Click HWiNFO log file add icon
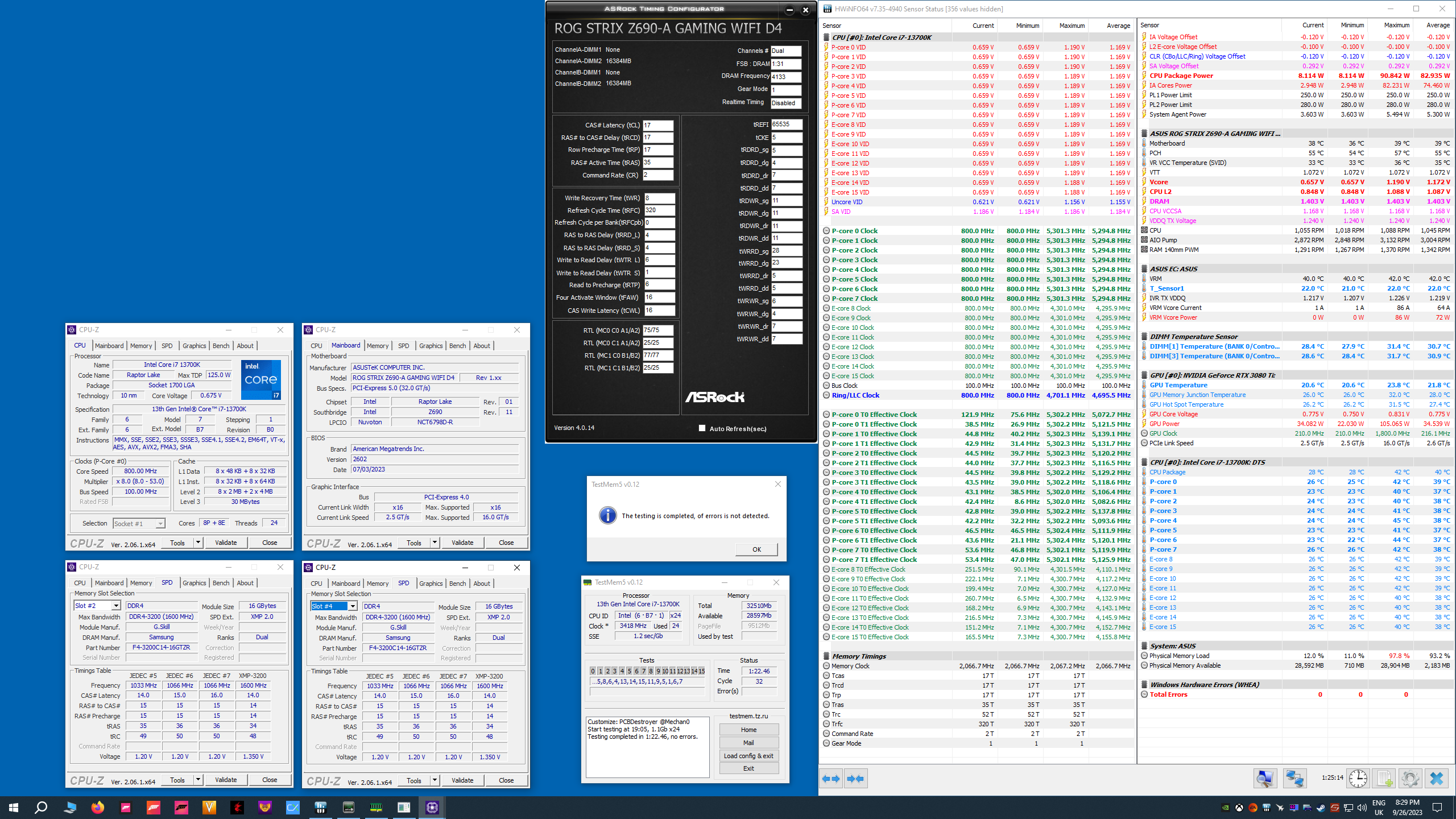Screen dimensions: 1456x819 pos(1384,779)
